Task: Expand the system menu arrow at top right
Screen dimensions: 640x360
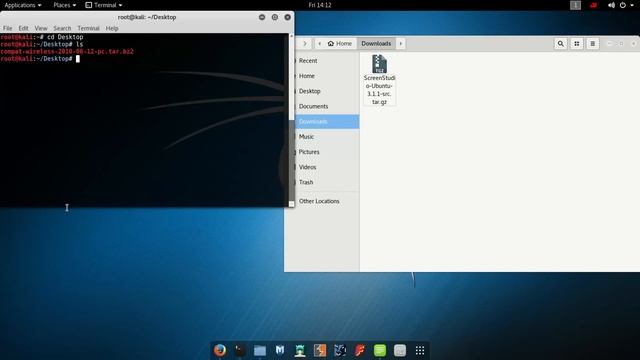Action: tap(632, 5)
